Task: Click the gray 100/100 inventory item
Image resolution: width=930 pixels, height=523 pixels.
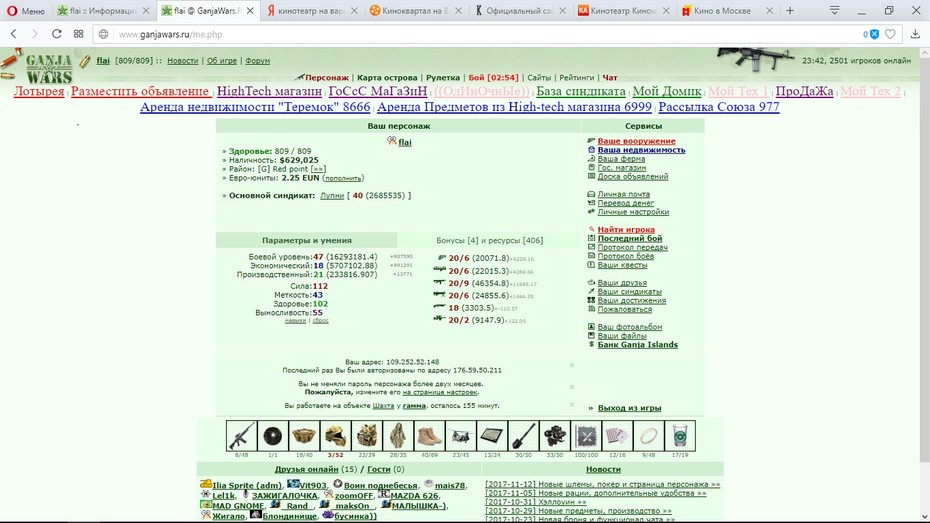Action: pyautogui.click(x=586, y=436)
